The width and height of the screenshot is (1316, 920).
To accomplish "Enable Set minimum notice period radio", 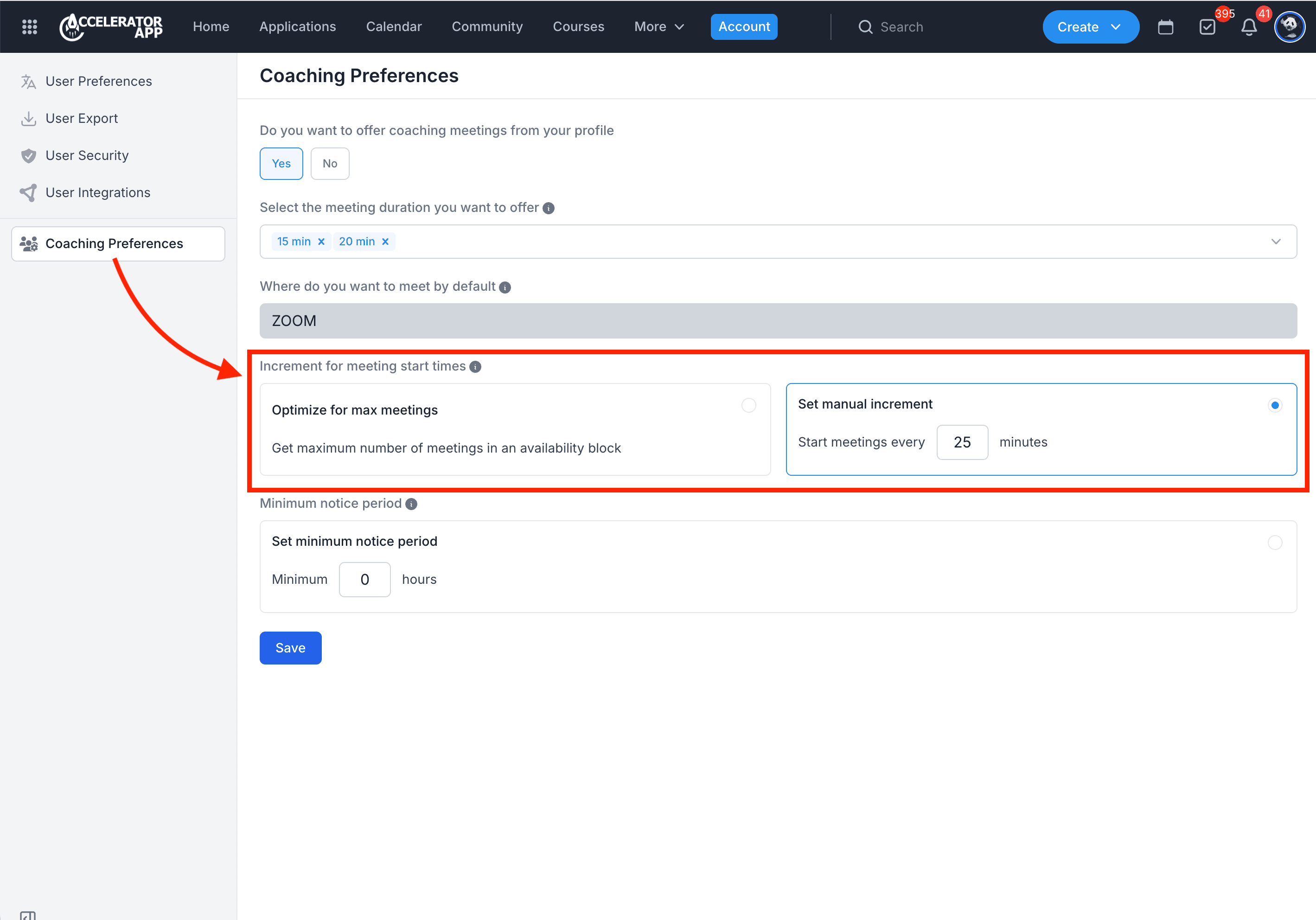I will [x=1275, y=542].
